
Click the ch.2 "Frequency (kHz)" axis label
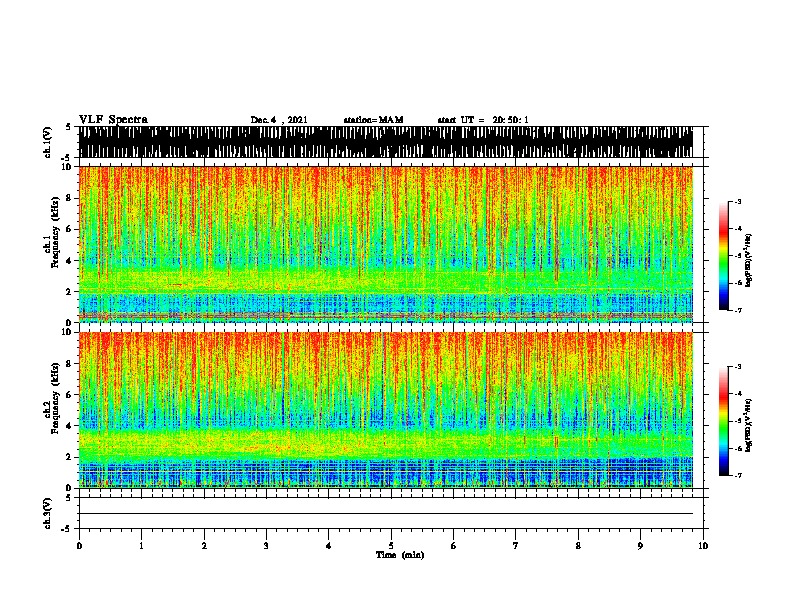[x=55, y=398]
